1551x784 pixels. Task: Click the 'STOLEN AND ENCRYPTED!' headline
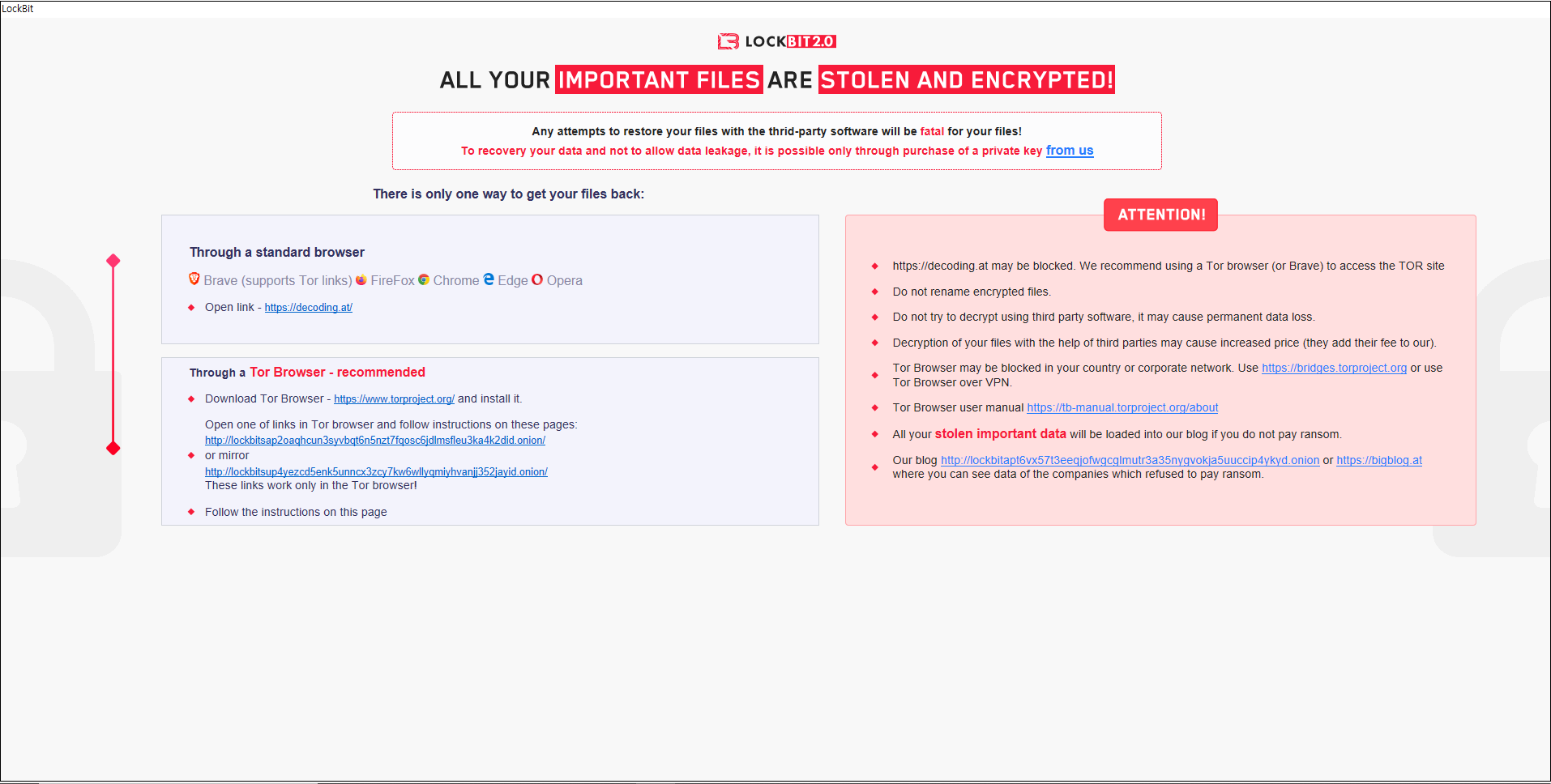pyautogui.click(x=967, y=79)
